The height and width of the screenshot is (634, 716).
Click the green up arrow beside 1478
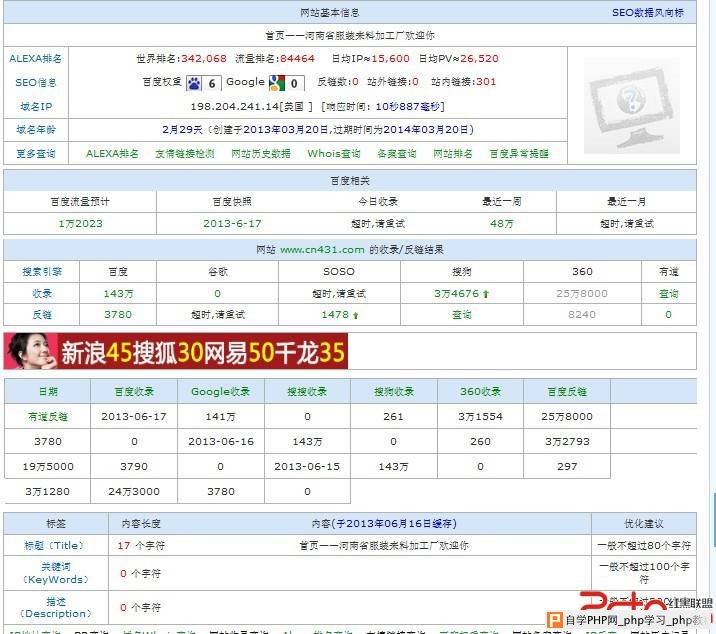coord(356,315)
